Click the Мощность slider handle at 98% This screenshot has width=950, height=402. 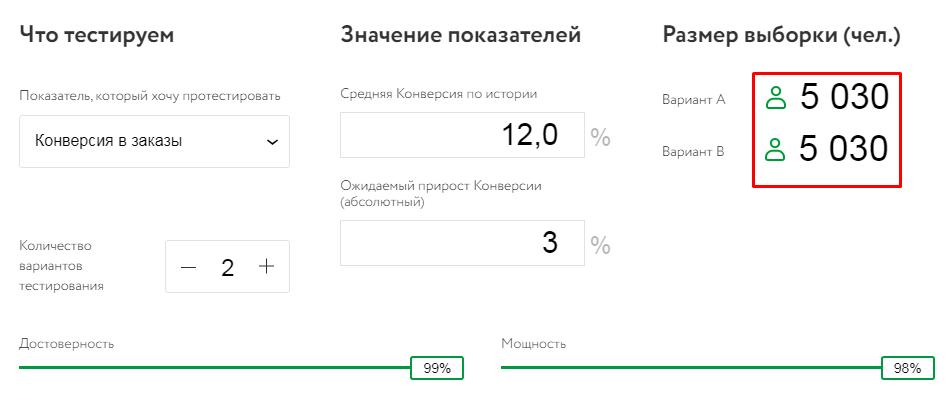pyautogui.click(x=907, y=368)
